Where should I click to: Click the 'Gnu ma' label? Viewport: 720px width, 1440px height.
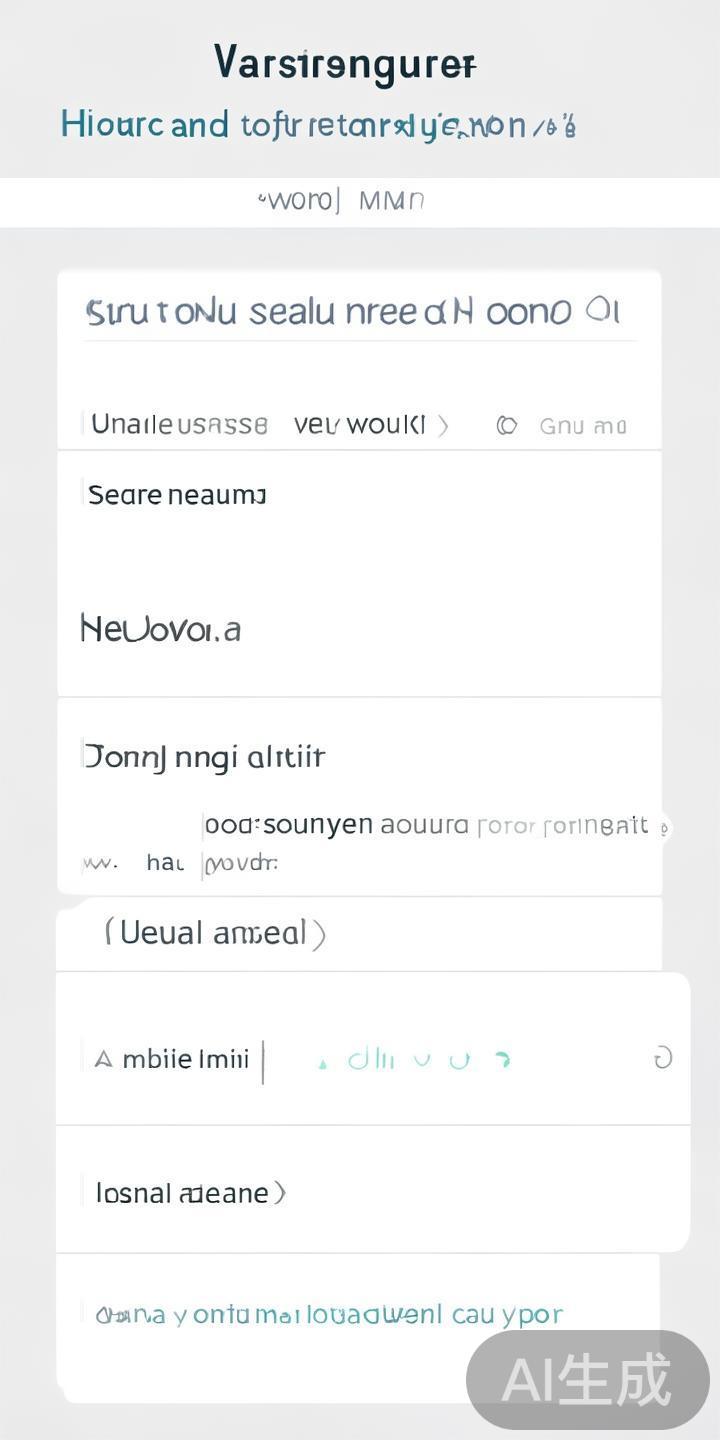583,426
